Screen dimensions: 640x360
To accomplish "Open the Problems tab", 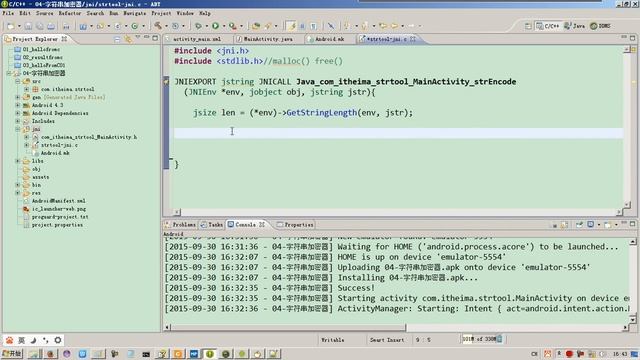I will pyautogui.click(x=180, y=224).
